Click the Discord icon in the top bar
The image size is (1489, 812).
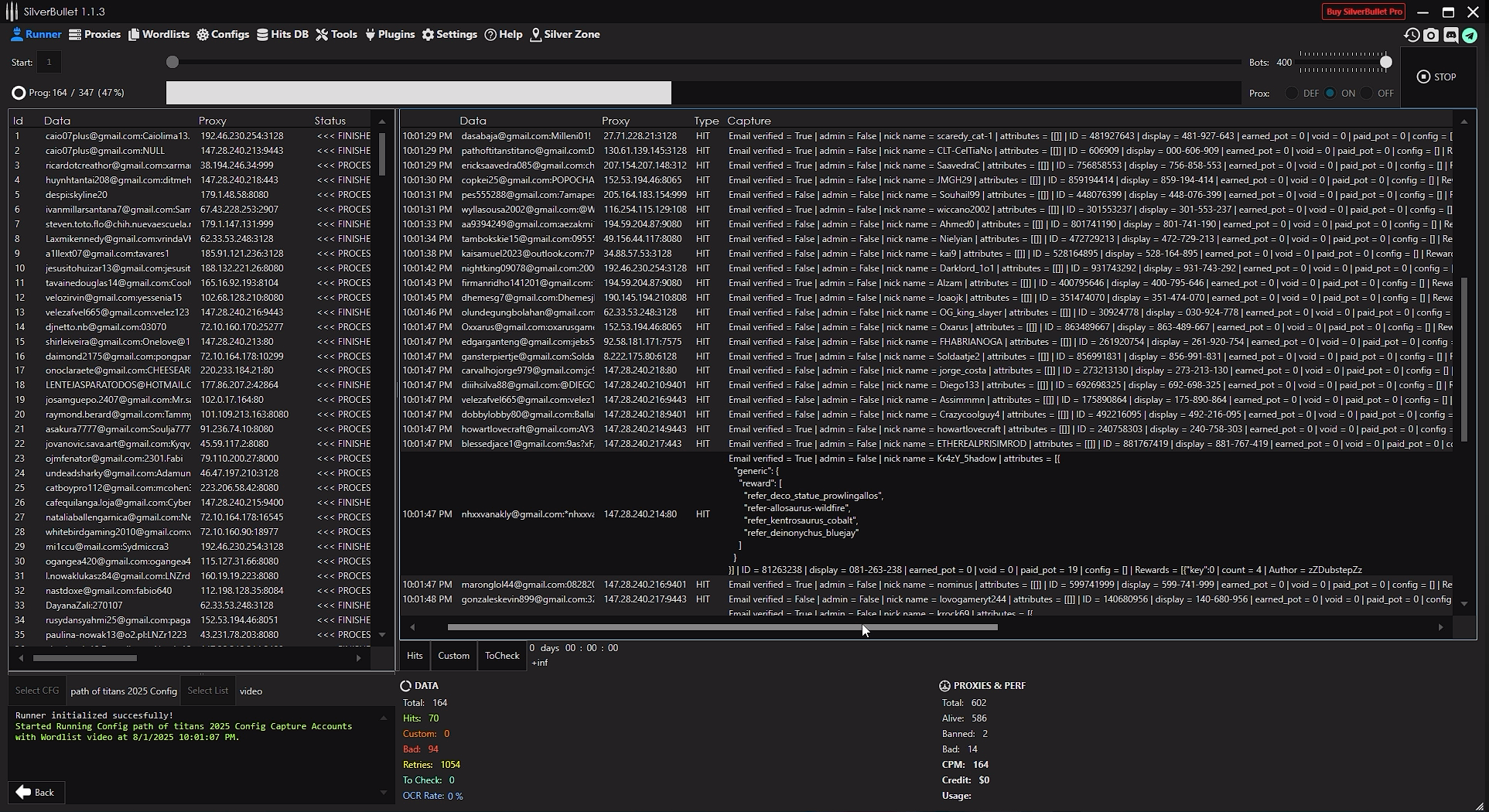(x=1451, y=35)
